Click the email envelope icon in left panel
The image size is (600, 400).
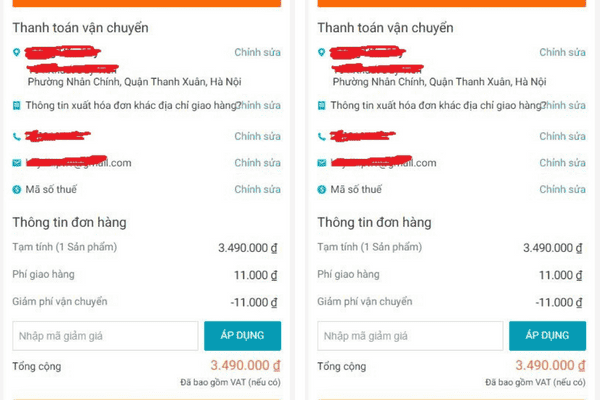(x=16, y=163)
